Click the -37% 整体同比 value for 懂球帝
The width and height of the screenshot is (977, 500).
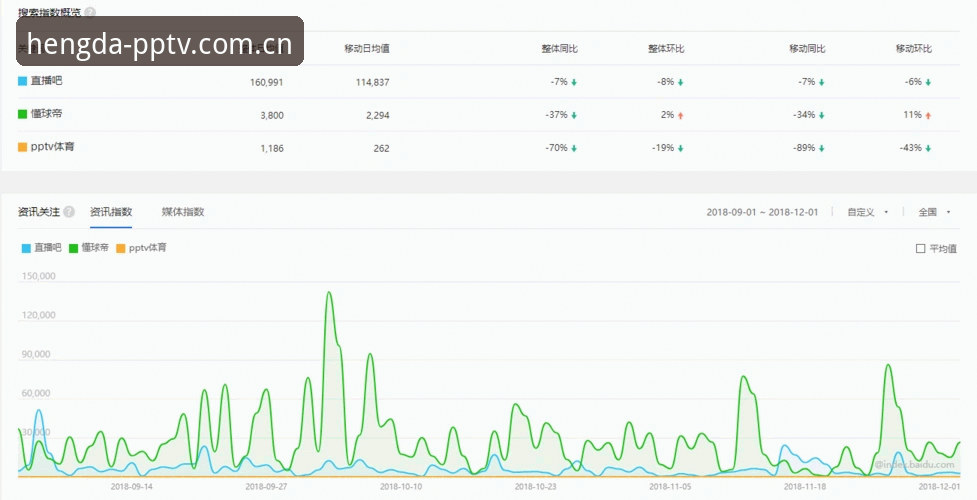557,115
